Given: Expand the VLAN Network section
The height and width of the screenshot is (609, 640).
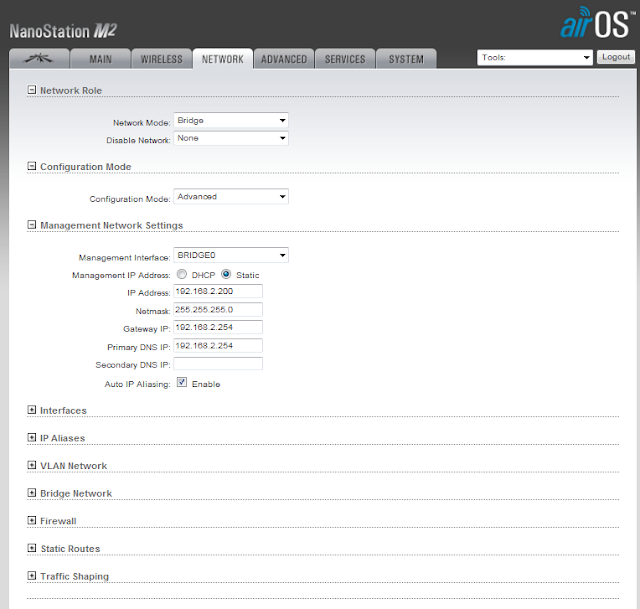Looking at the screenshot, I should pyautogui.click(x=31, y=465).
